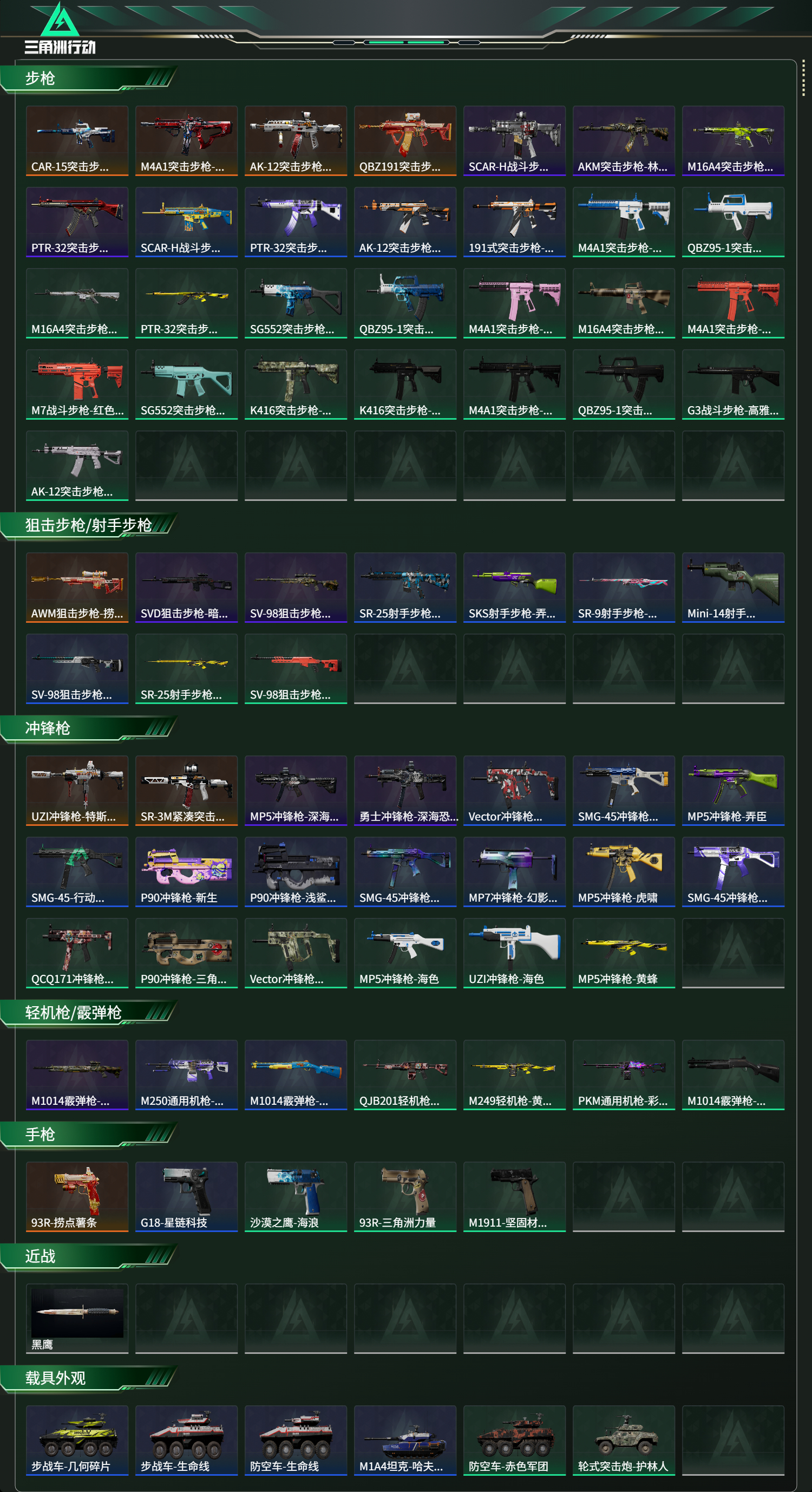Click the green progress indicator at the top

pyautogui.click(x=407, y=42)
